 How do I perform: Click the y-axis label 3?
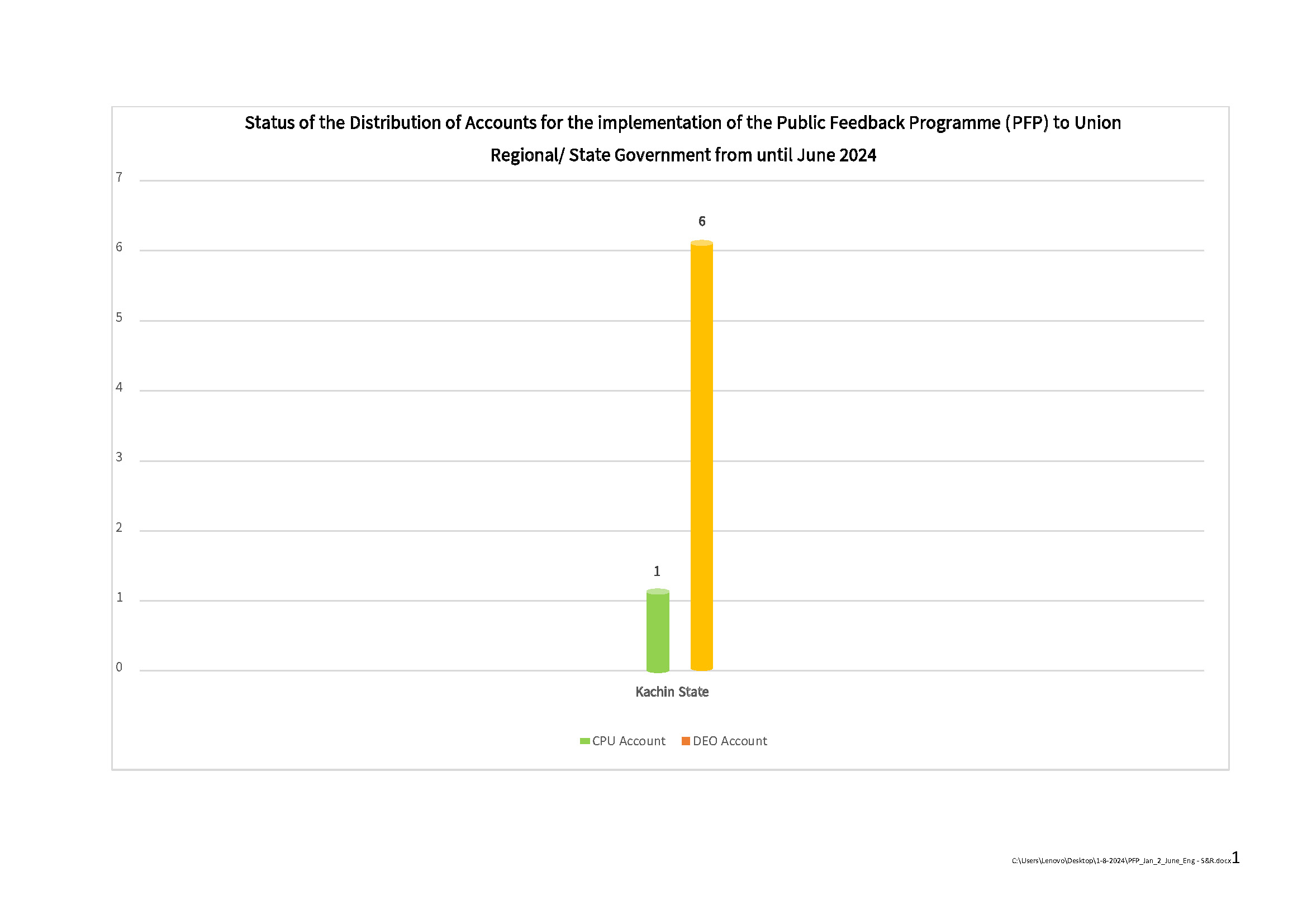pyautogui.click(x=119, y=458)
